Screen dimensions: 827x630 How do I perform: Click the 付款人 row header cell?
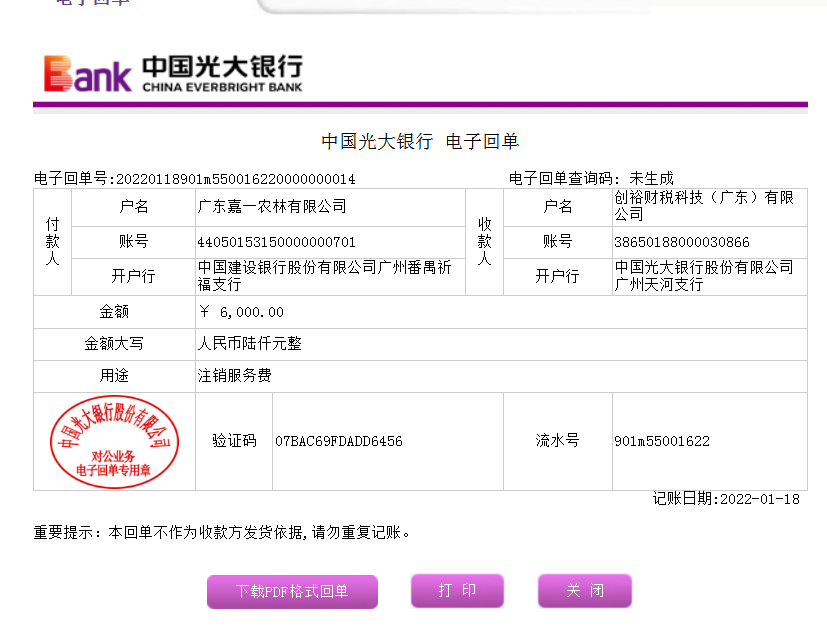pyautogui.click(x=52, y=242)
